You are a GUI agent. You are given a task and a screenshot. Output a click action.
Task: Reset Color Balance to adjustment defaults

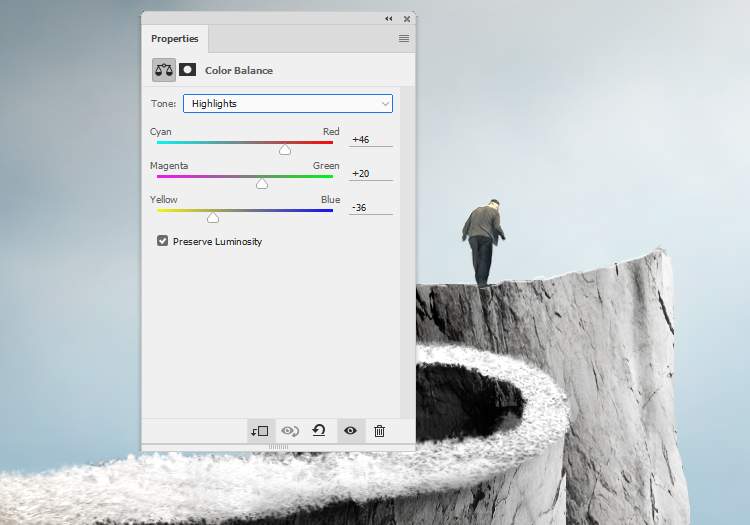(x=319, y=431)
